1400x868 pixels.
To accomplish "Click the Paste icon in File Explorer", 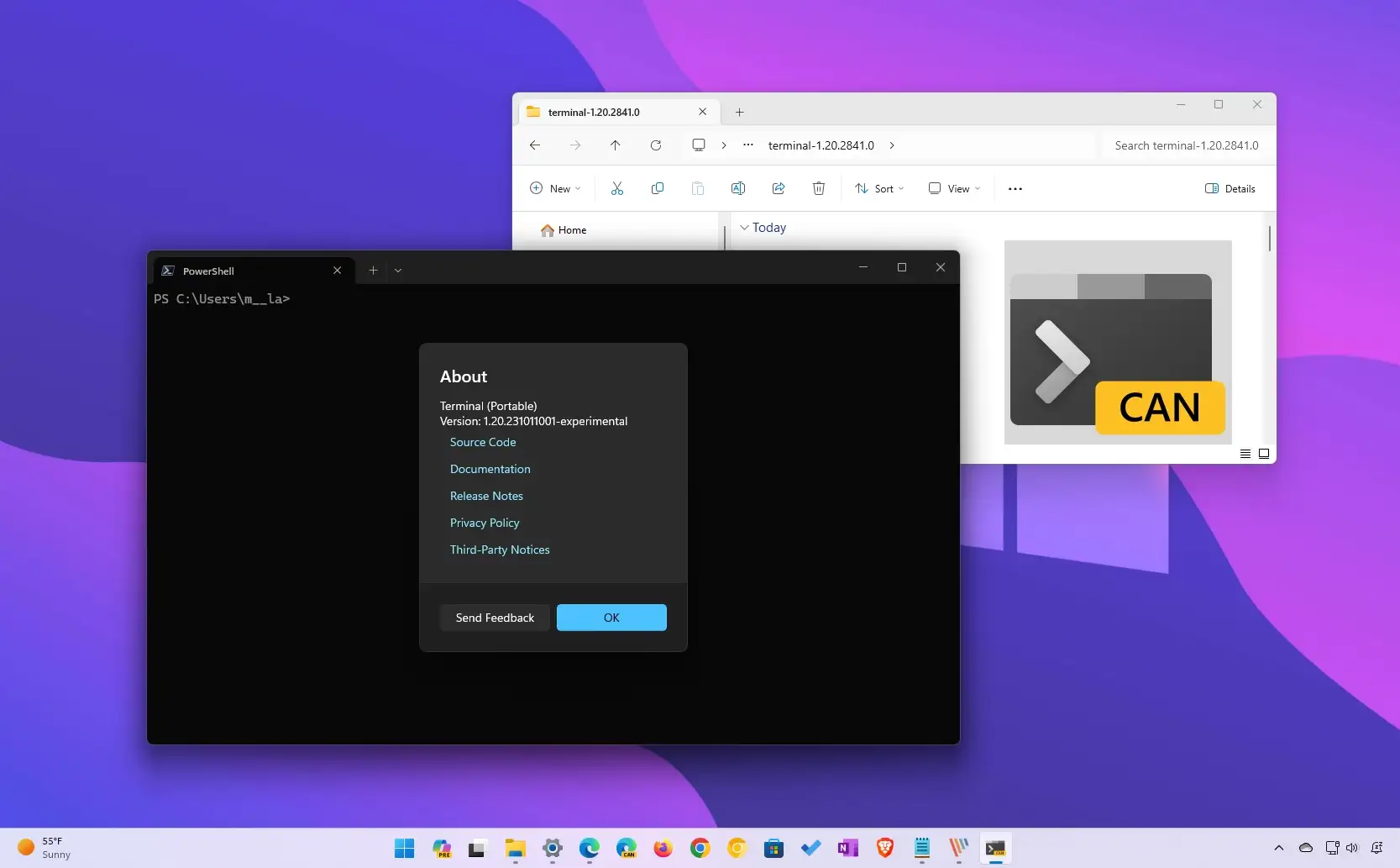I will [x=698, y=188].
